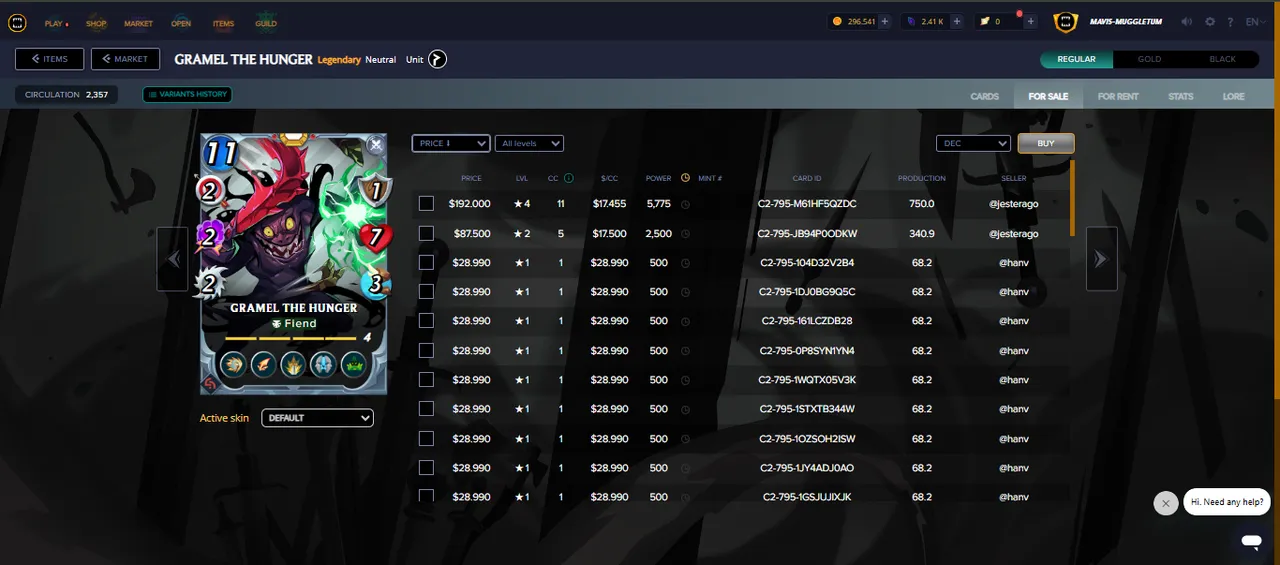Check the box for card C2-795-1DJ0BG9Q5C
The width and height of the screenshot is (1280, 565).
coord(426,292)
